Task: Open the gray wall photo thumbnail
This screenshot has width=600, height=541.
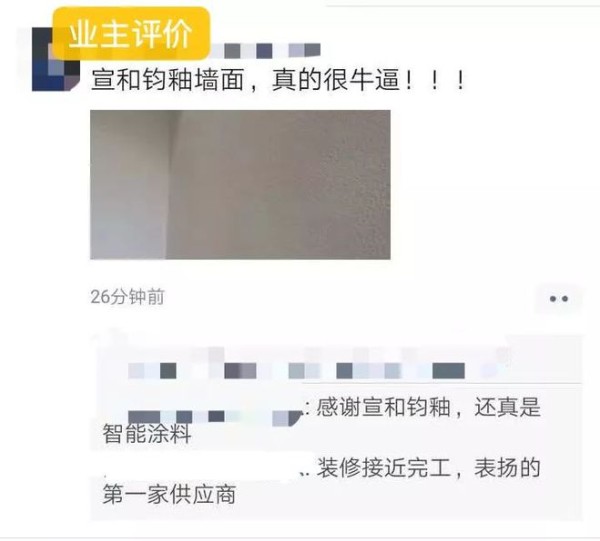Action: click(240, 185)
